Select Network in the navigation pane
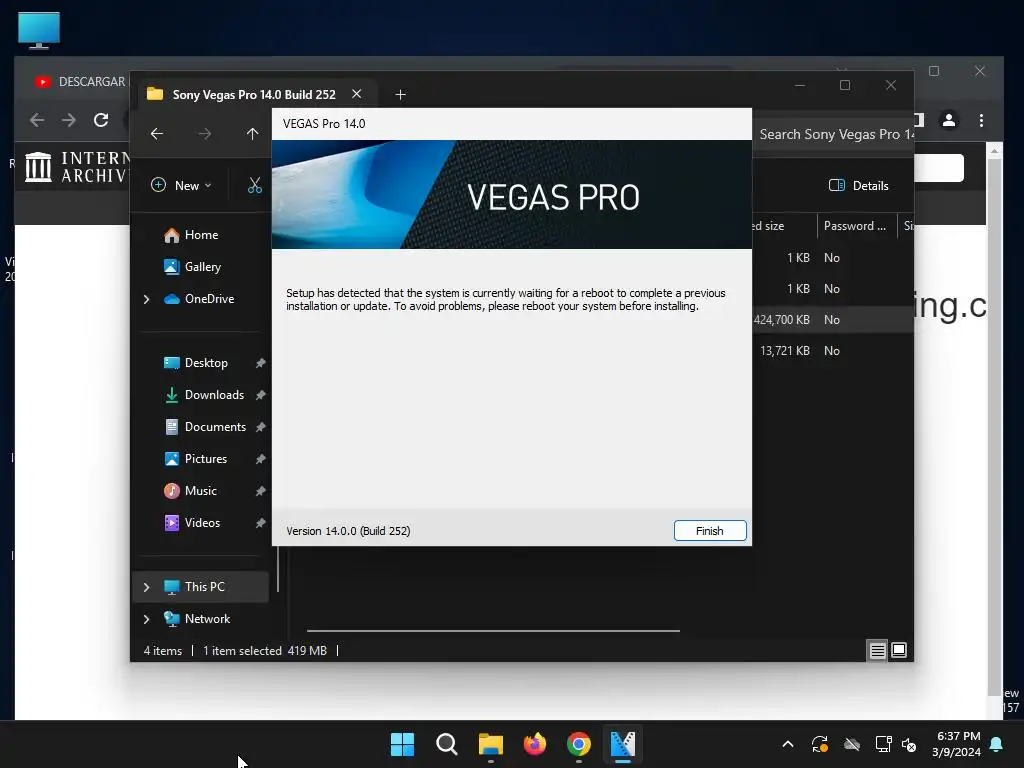The width and height of the screenshot is (1024, 768). point(207,619)
